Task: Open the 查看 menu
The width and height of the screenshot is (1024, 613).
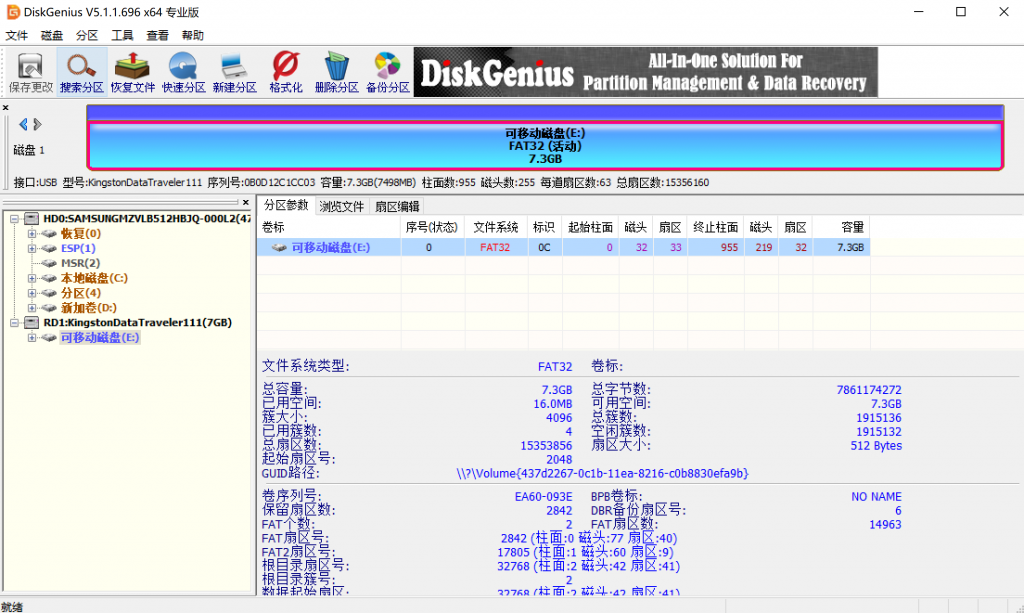Action: pos(157,35)
